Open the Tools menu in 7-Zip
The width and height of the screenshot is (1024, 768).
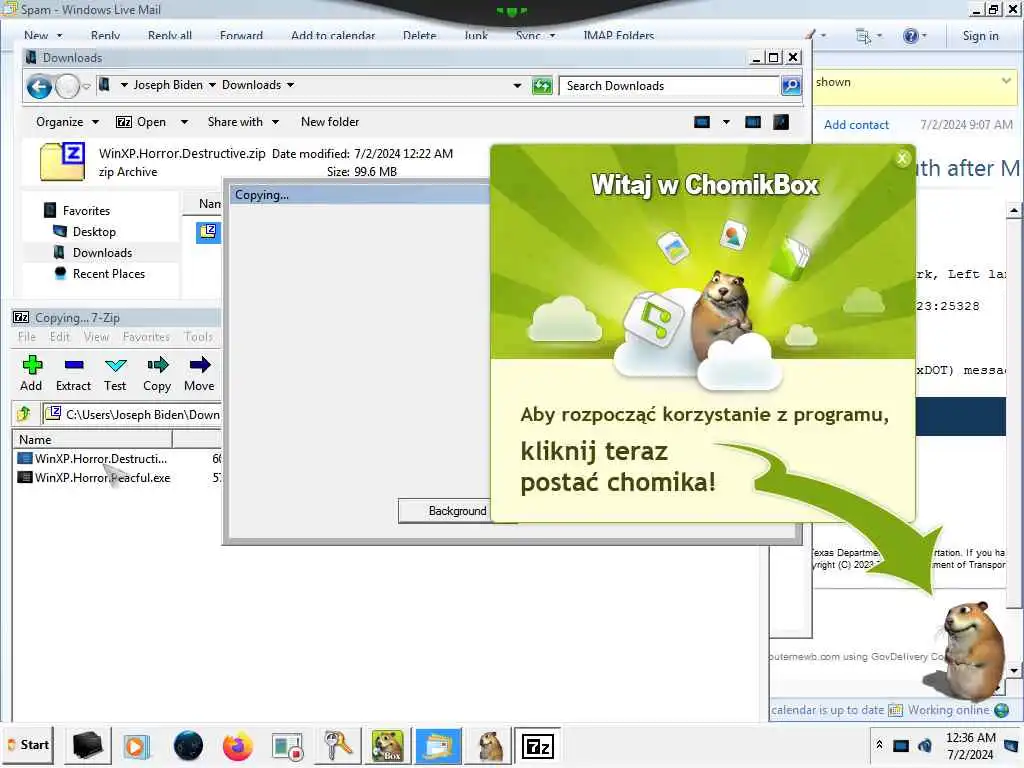pyautogui.click(x=198, y=337)
